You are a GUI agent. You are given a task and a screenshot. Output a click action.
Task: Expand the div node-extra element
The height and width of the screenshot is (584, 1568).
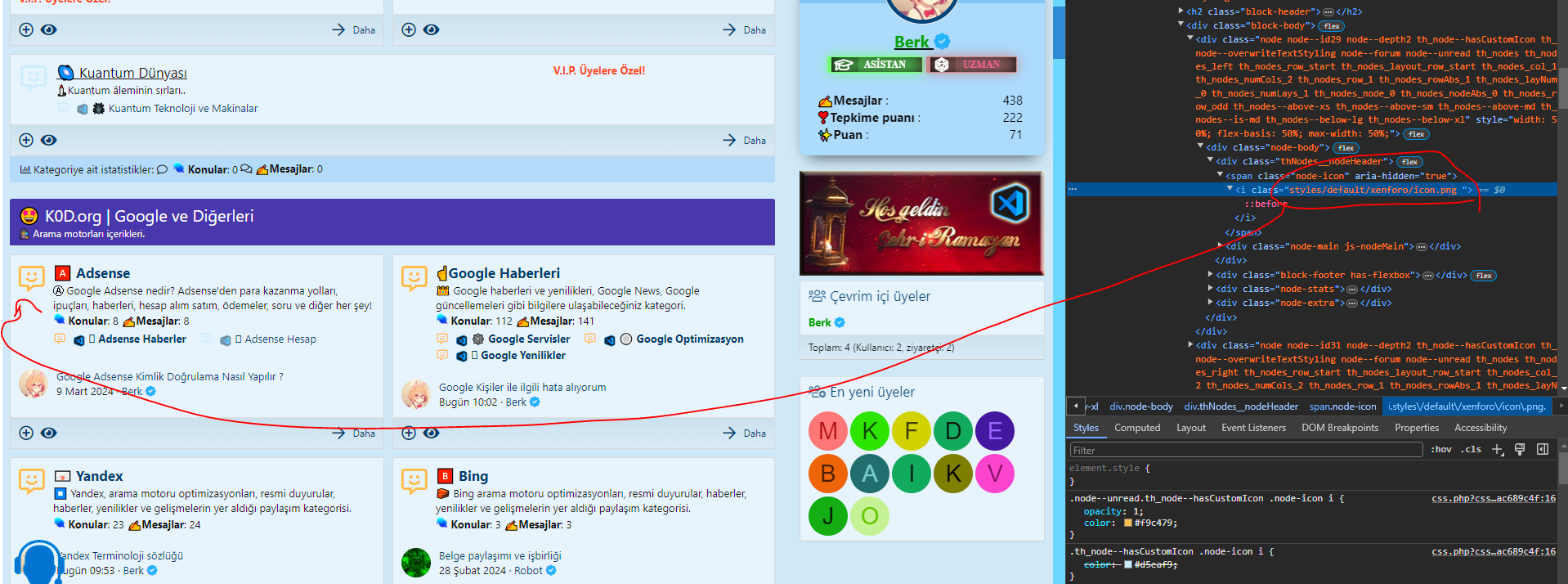click(x=1210, y=303)
